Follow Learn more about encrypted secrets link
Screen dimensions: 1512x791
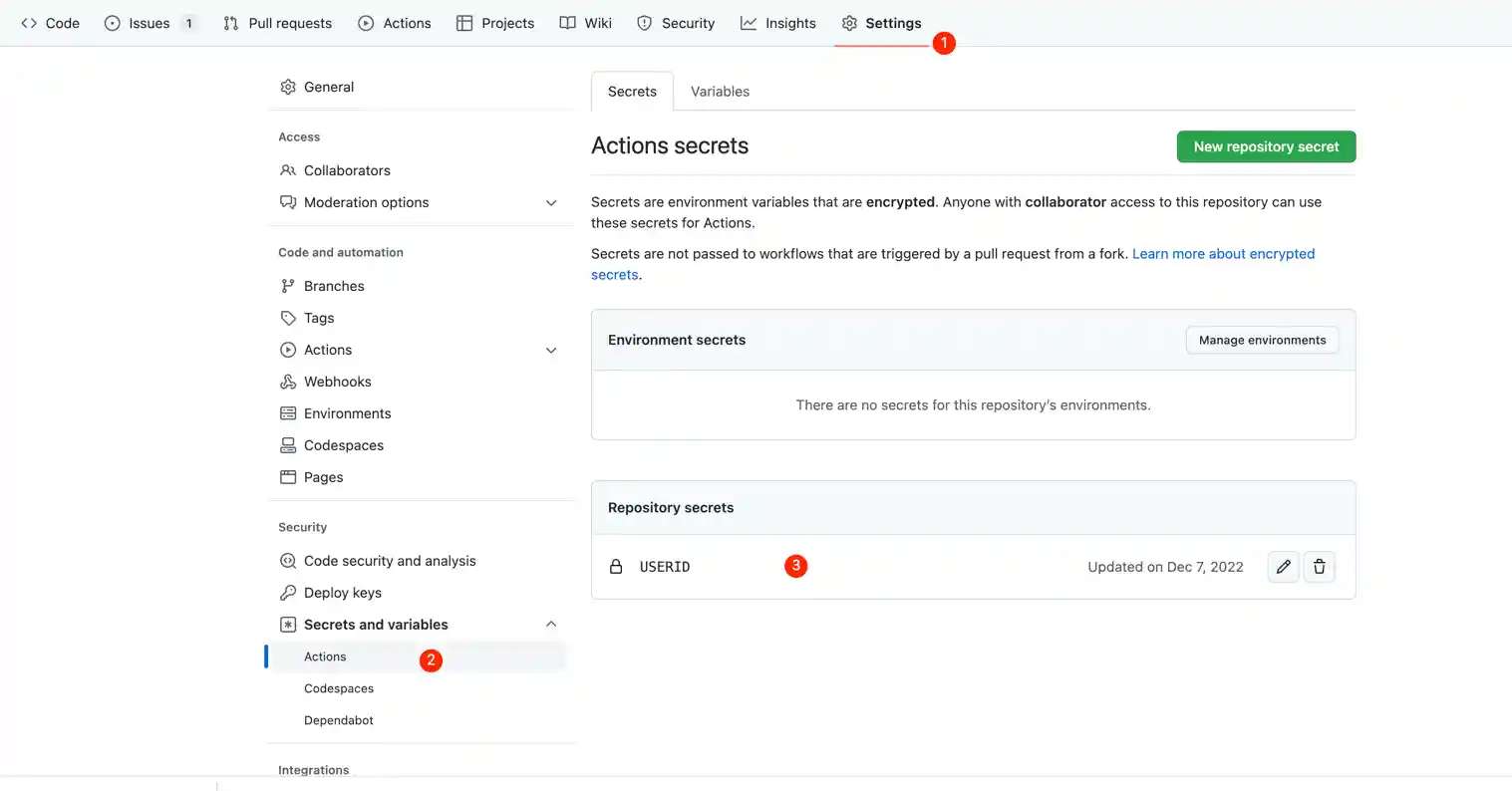tap(1223, 254)
